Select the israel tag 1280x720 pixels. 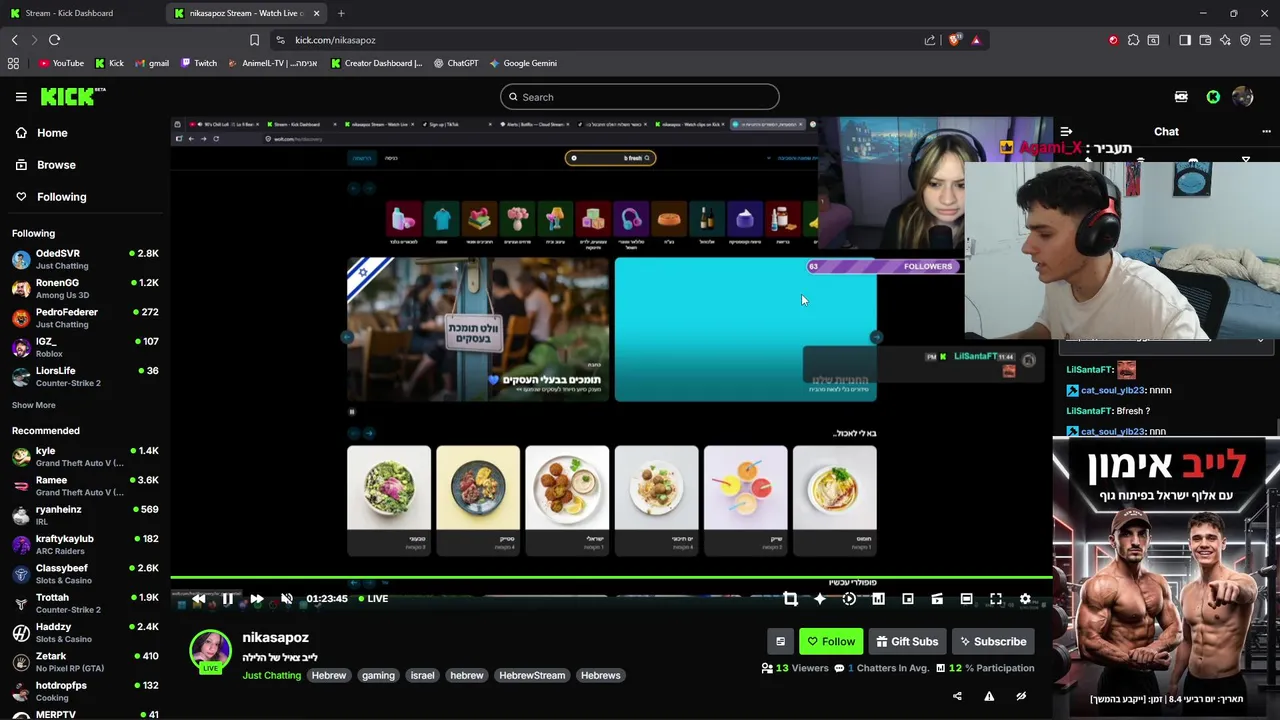[x=422, y=675]
